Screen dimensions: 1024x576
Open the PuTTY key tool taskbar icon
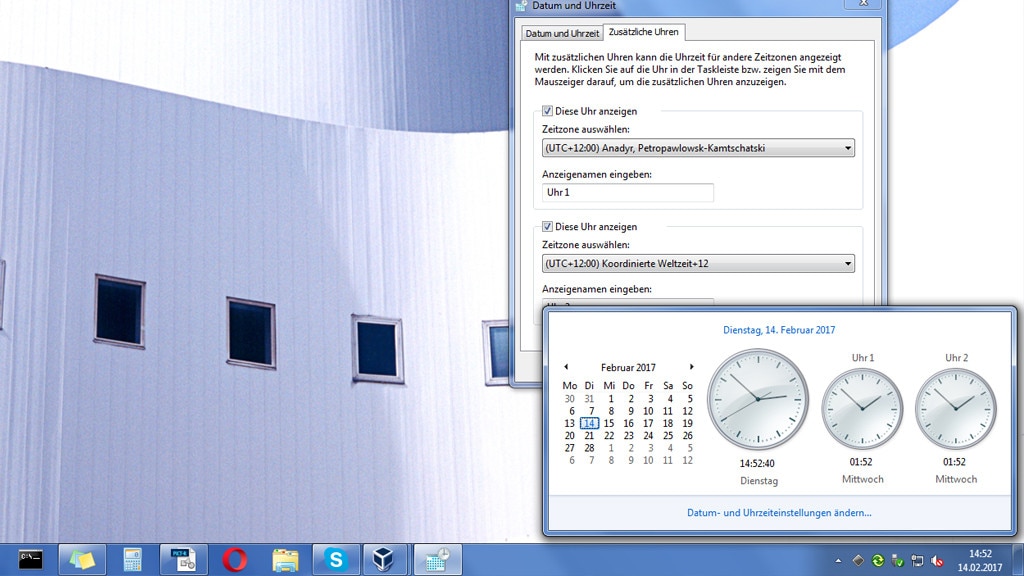pos(184,560)
